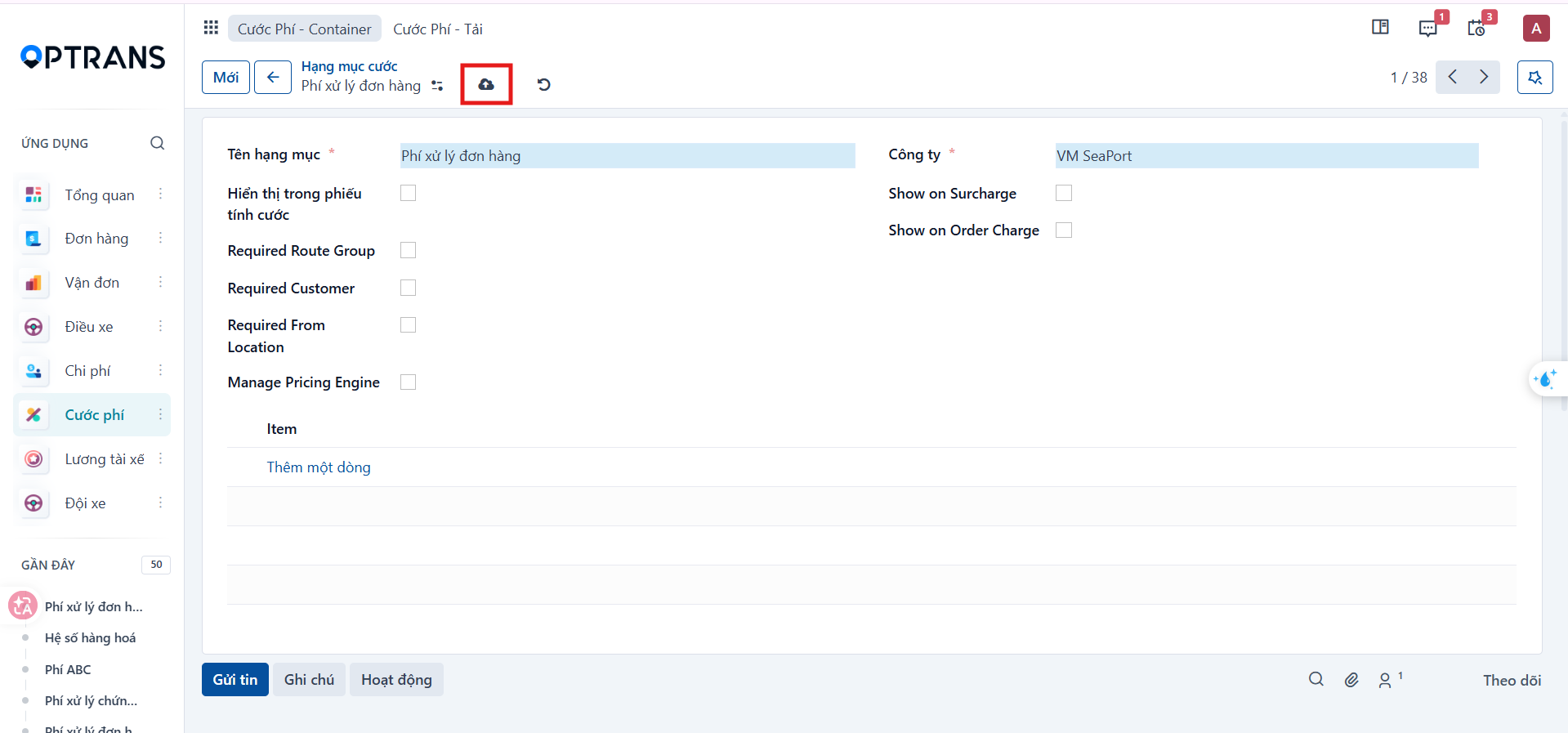Click the back arrow button

point(273,78)
